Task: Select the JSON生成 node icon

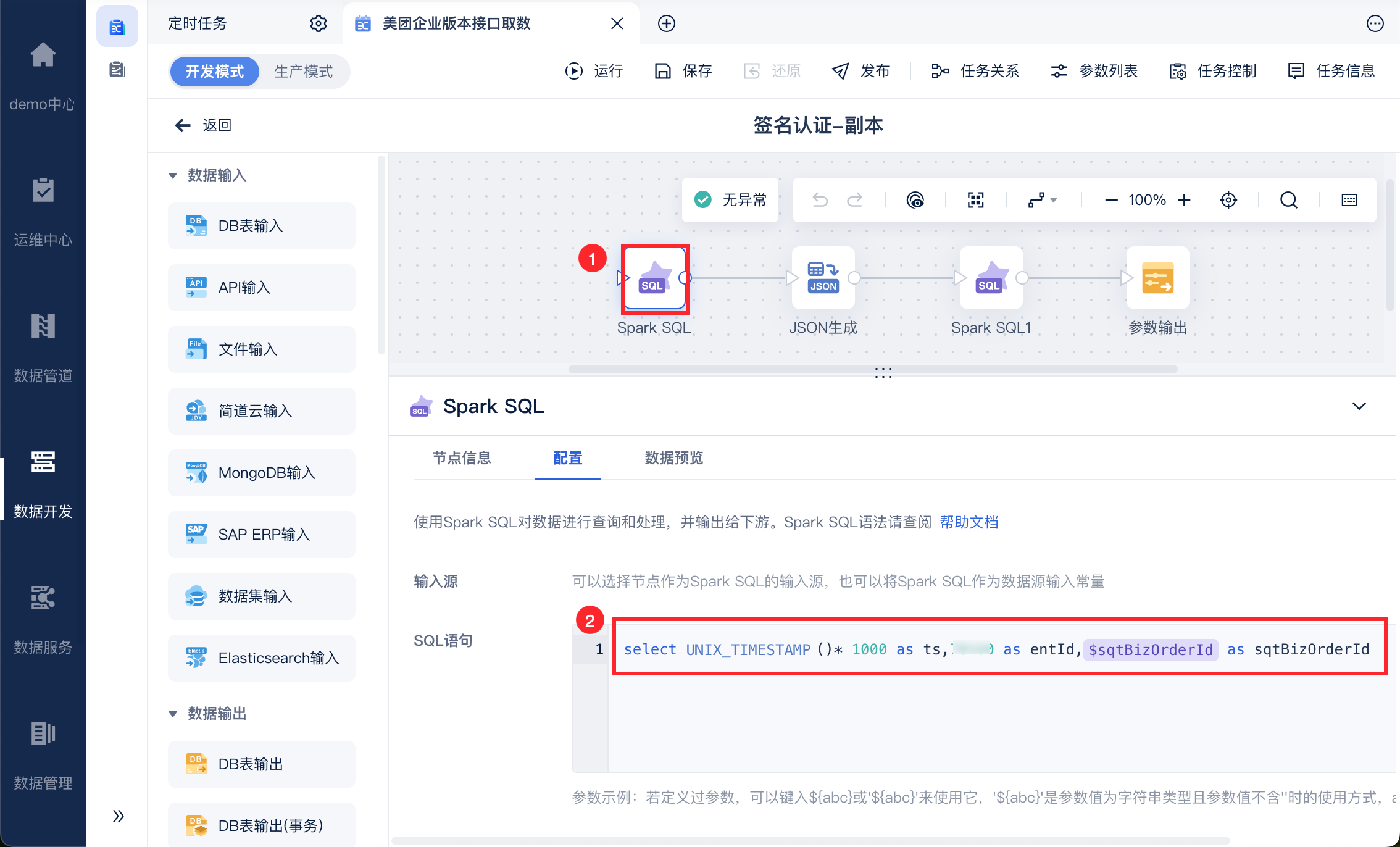Action: click(823, 278)
